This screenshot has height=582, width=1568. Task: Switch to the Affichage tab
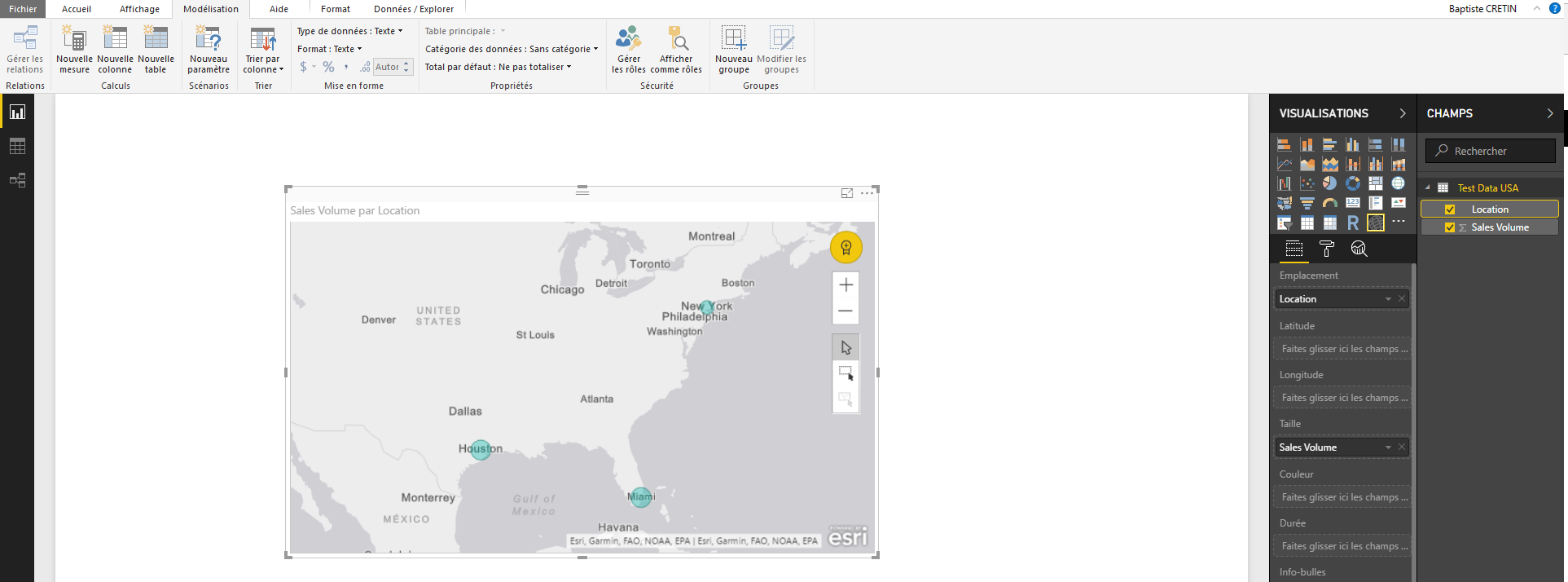coord(139,9)
